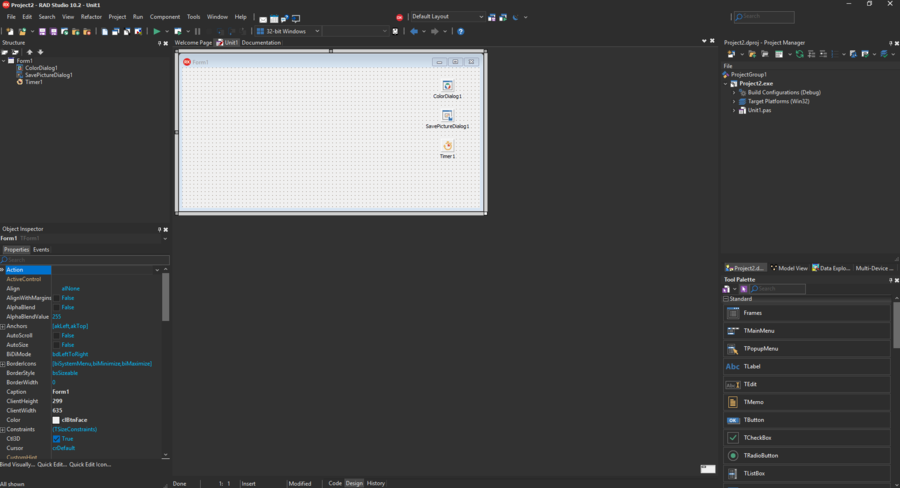
Task: Click the Refresh icon in Project Manager toolbar
Action: pos(800,54)
